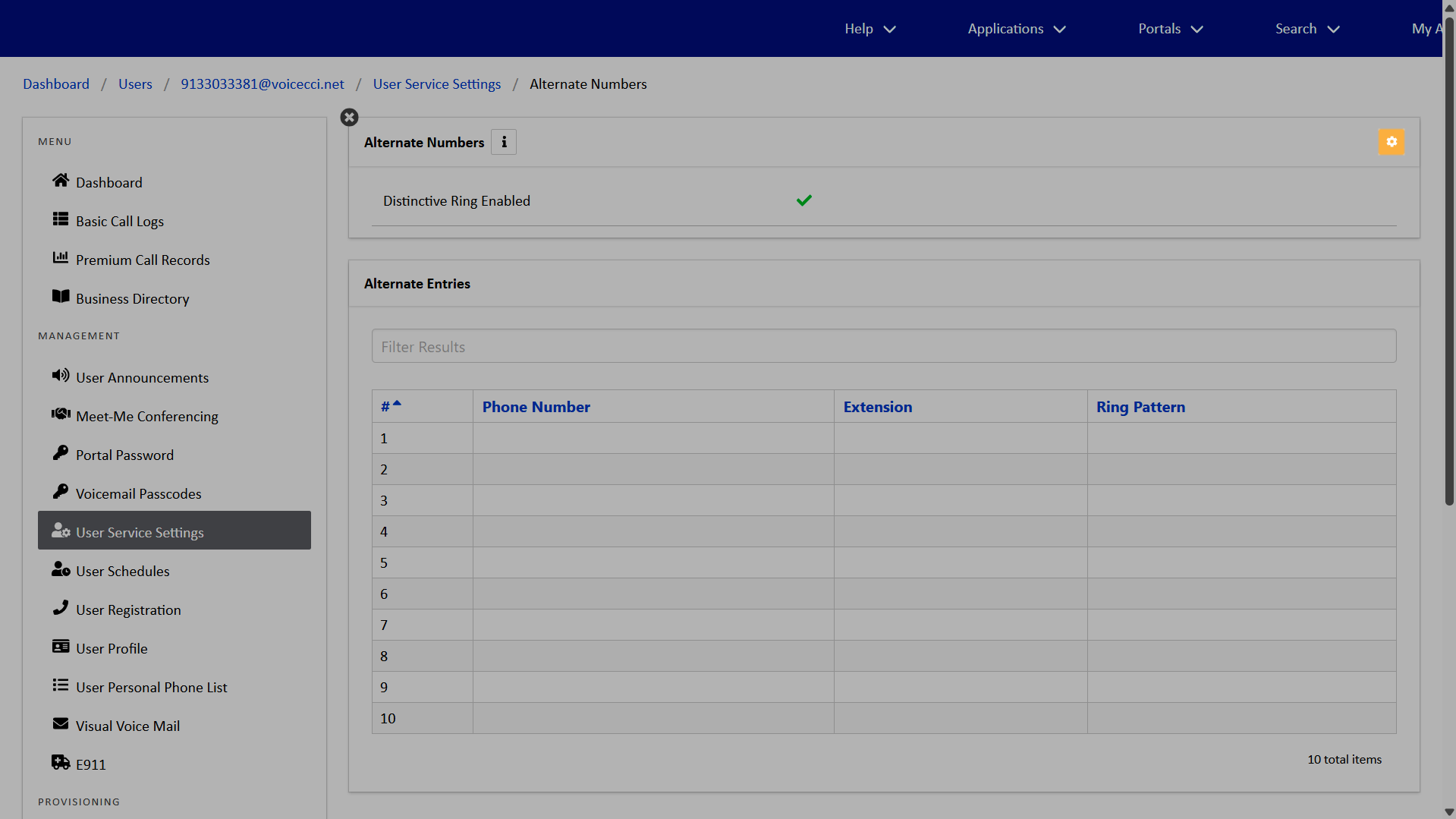Toggle the Distinctive Ring Enabled checkmark

click(803, 200)
